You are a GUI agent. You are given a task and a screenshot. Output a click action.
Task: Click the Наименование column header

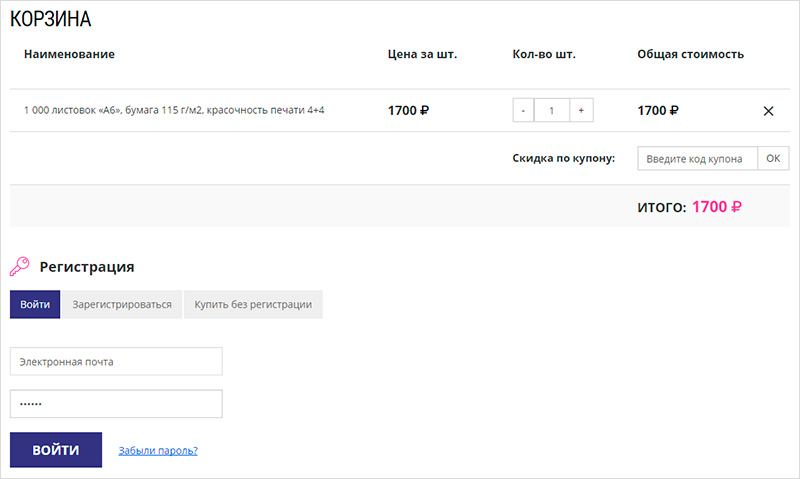(69, 54)
